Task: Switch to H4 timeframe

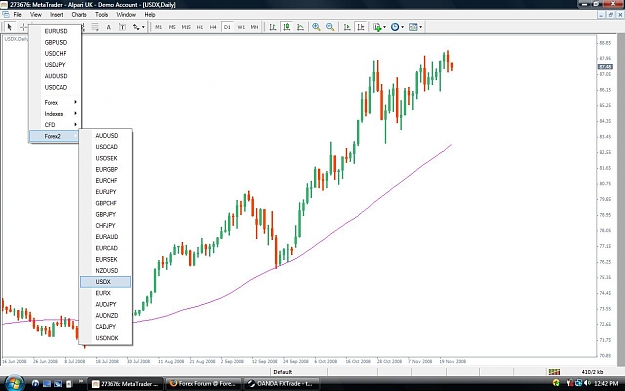Action: 213,27
